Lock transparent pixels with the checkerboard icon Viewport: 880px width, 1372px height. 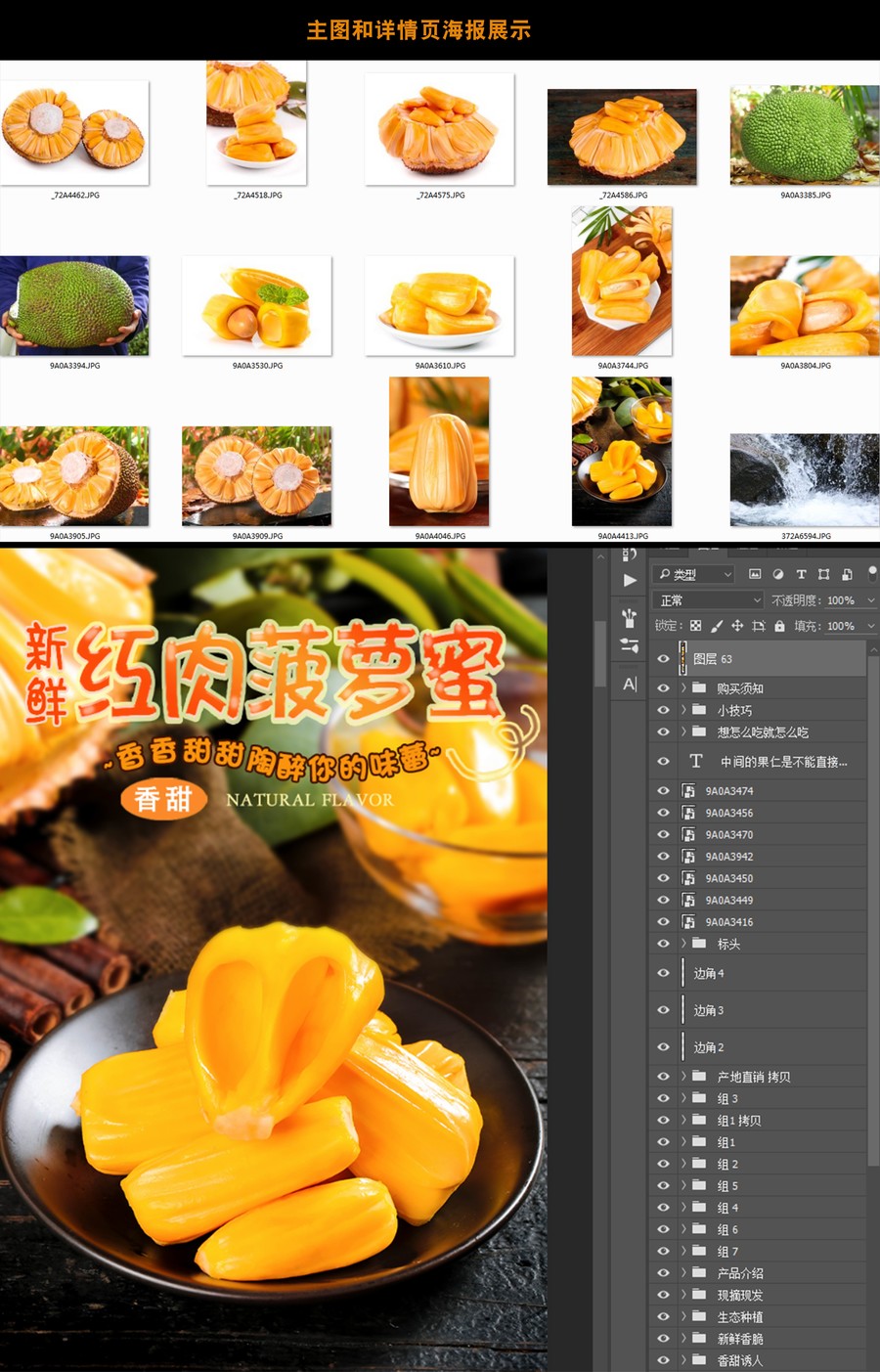(x=695, y=626)
